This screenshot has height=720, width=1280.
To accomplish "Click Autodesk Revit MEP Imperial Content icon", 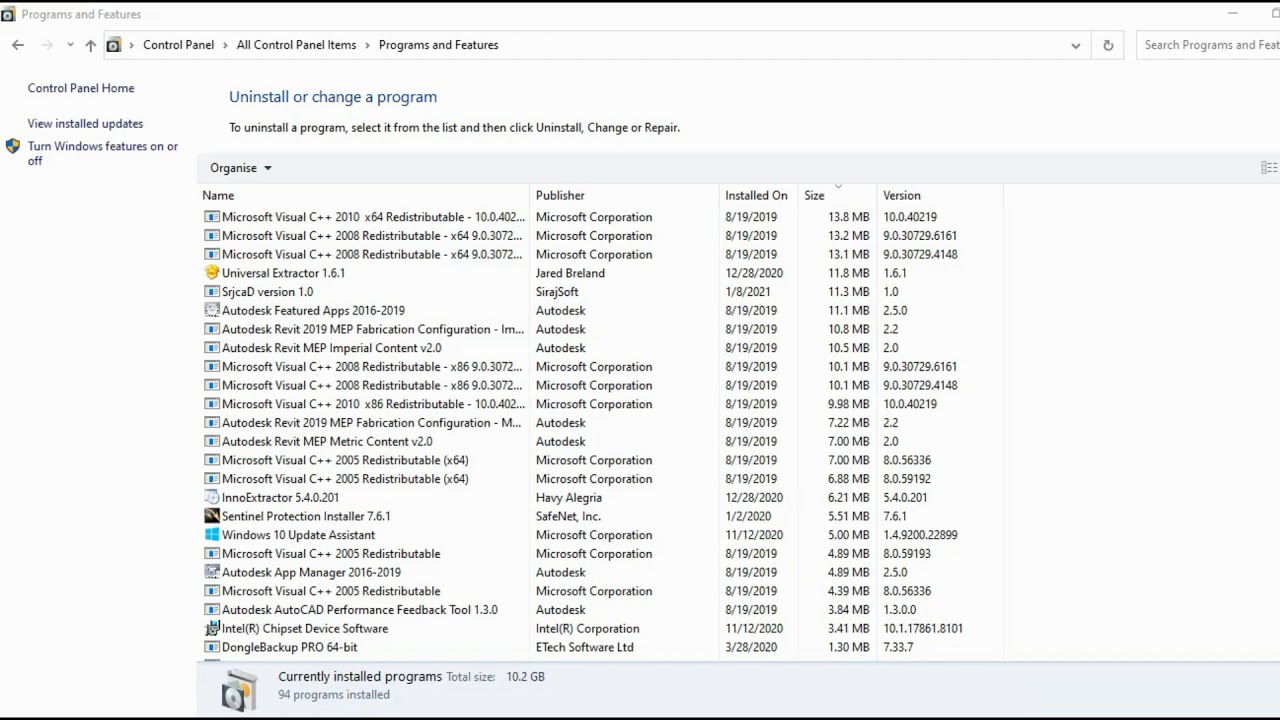I will (211, 348).
